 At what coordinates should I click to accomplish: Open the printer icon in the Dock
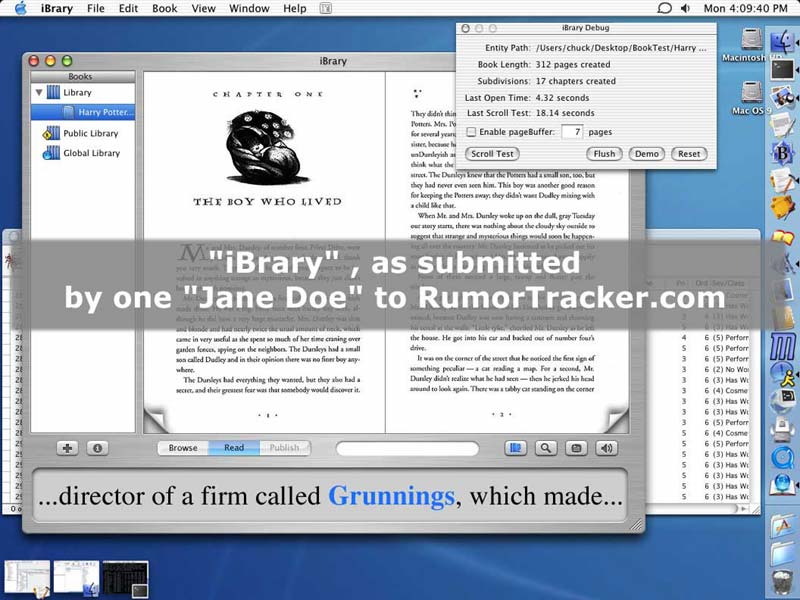(x=783, y=430)
